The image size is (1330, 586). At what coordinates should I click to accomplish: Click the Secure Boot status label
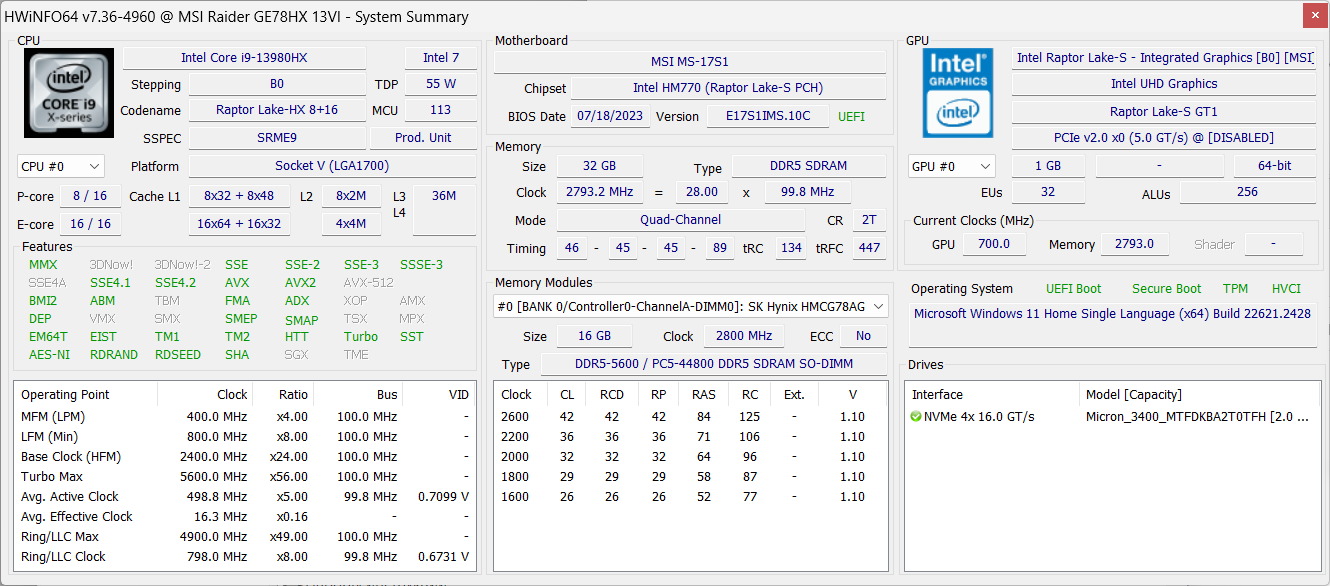[x=1166, y=289]
